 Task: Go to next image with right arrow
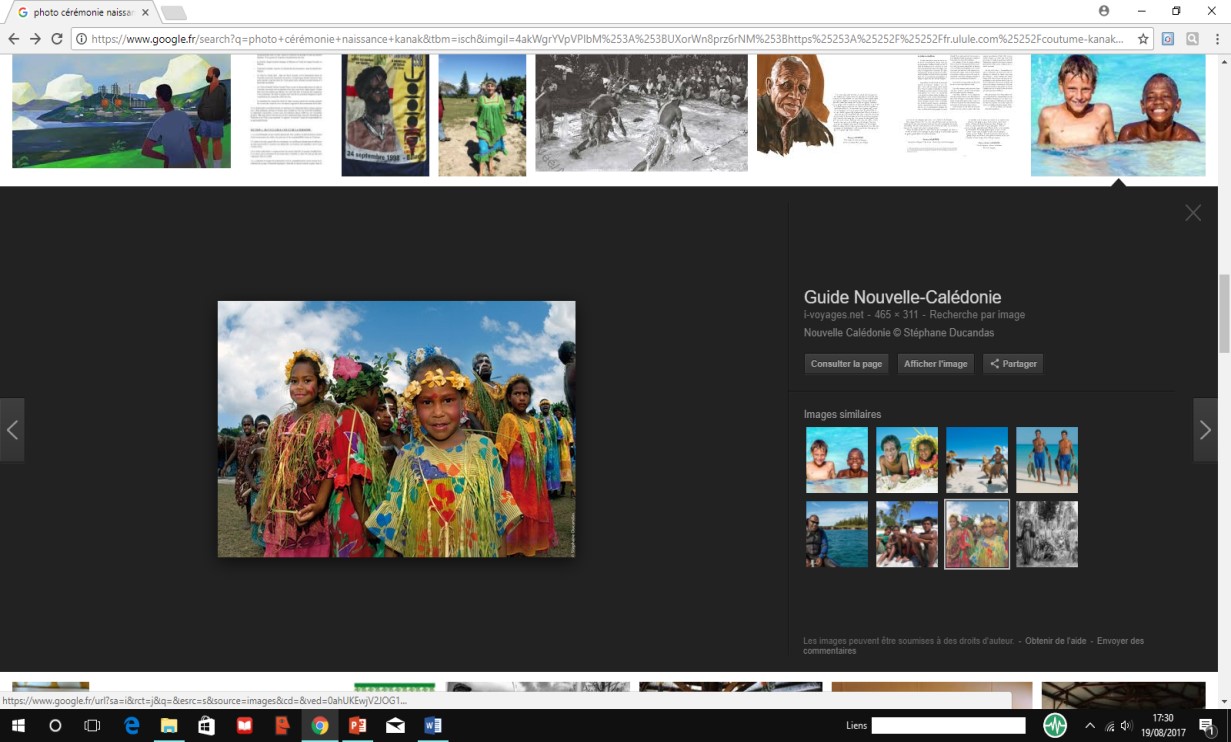tap(1205, 430)
